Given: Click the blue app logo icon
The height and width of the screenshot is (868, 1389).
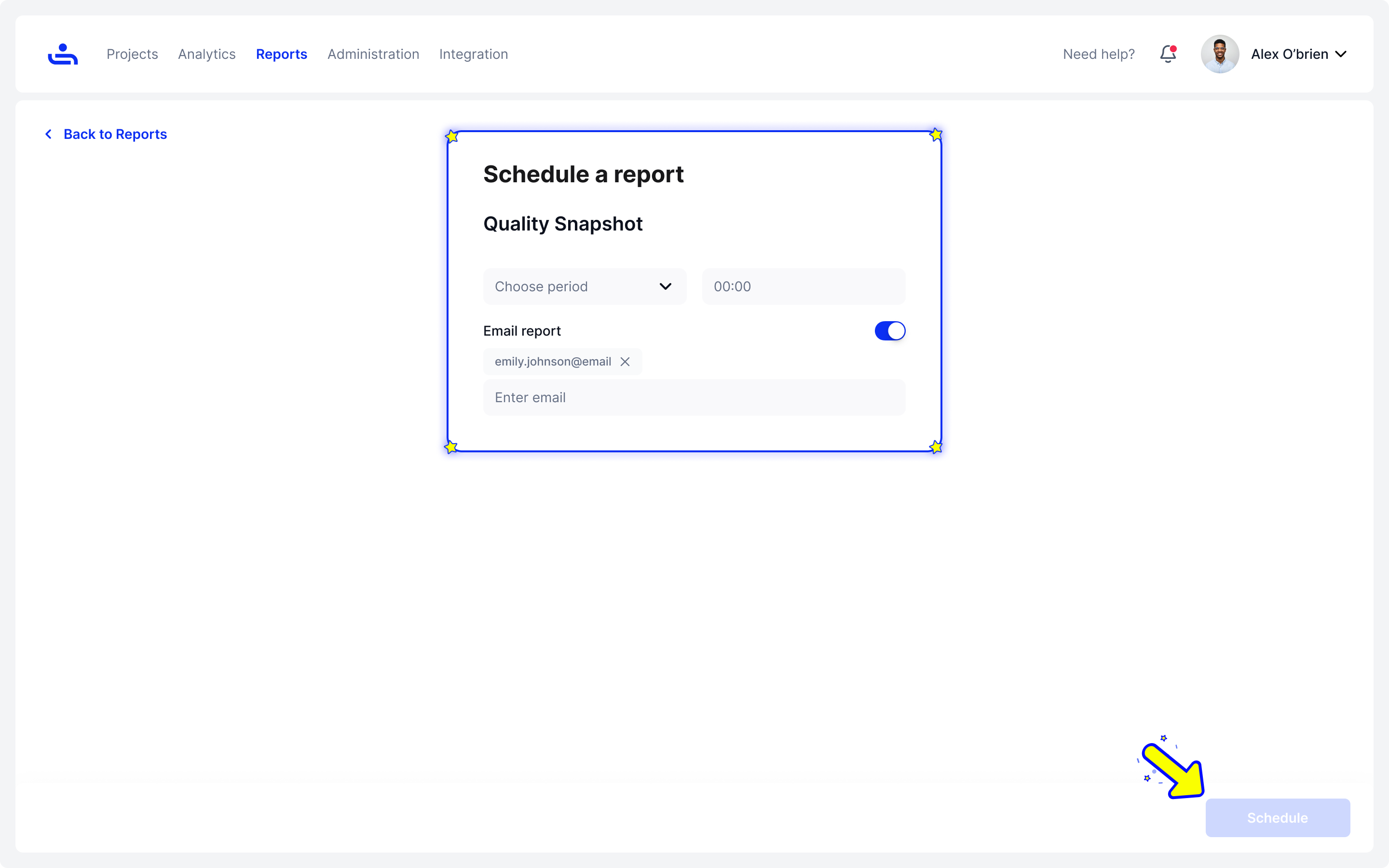Looking at the screenshot, I should (x=63, y=54).
